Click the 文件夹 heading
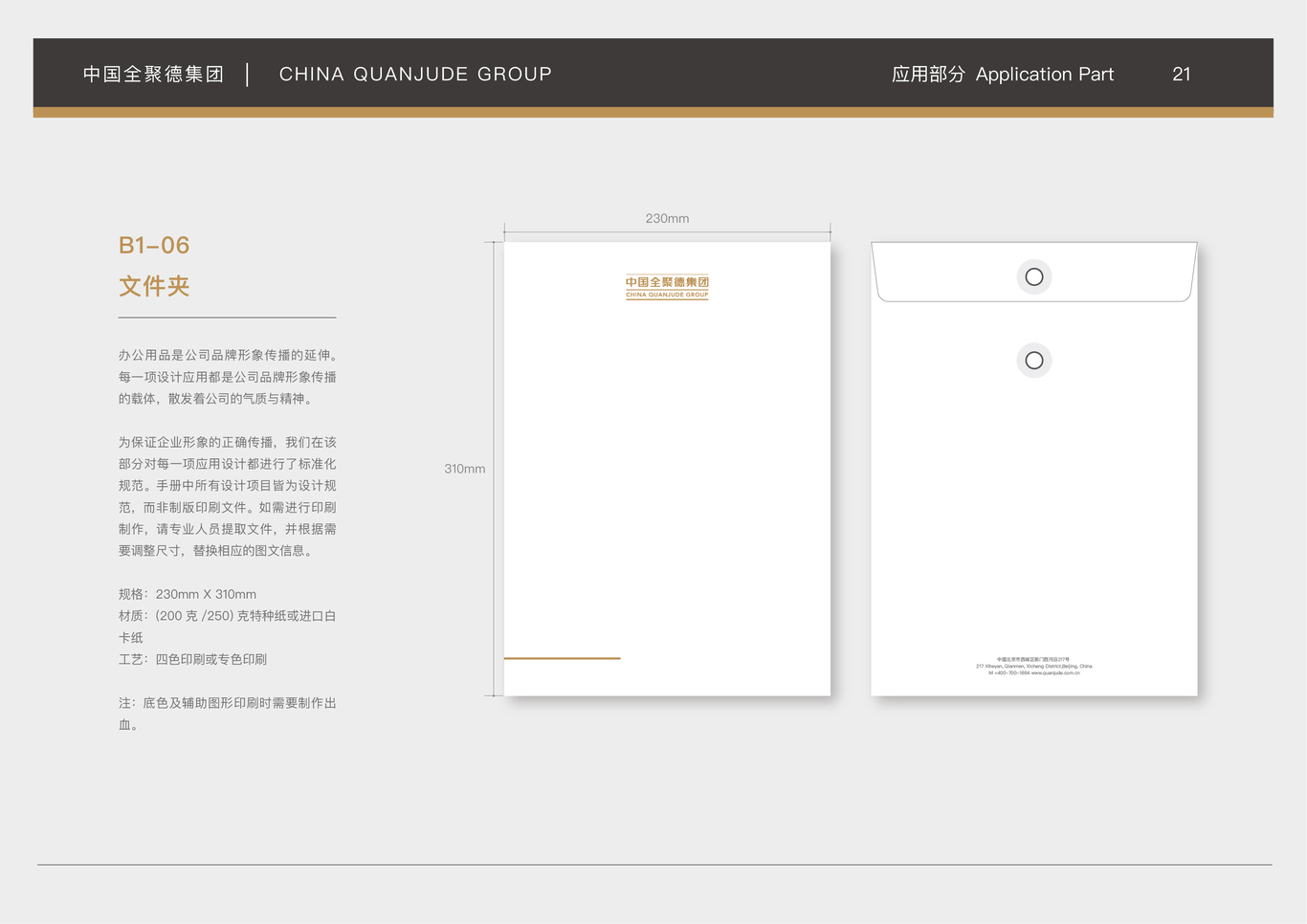This screenshot has width=1307, height=924. (x=154, y=286)
